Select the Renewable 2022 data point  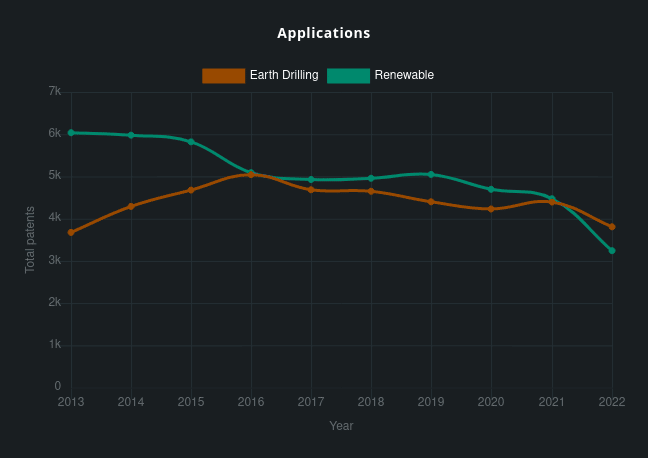click(x=612, y=251)
